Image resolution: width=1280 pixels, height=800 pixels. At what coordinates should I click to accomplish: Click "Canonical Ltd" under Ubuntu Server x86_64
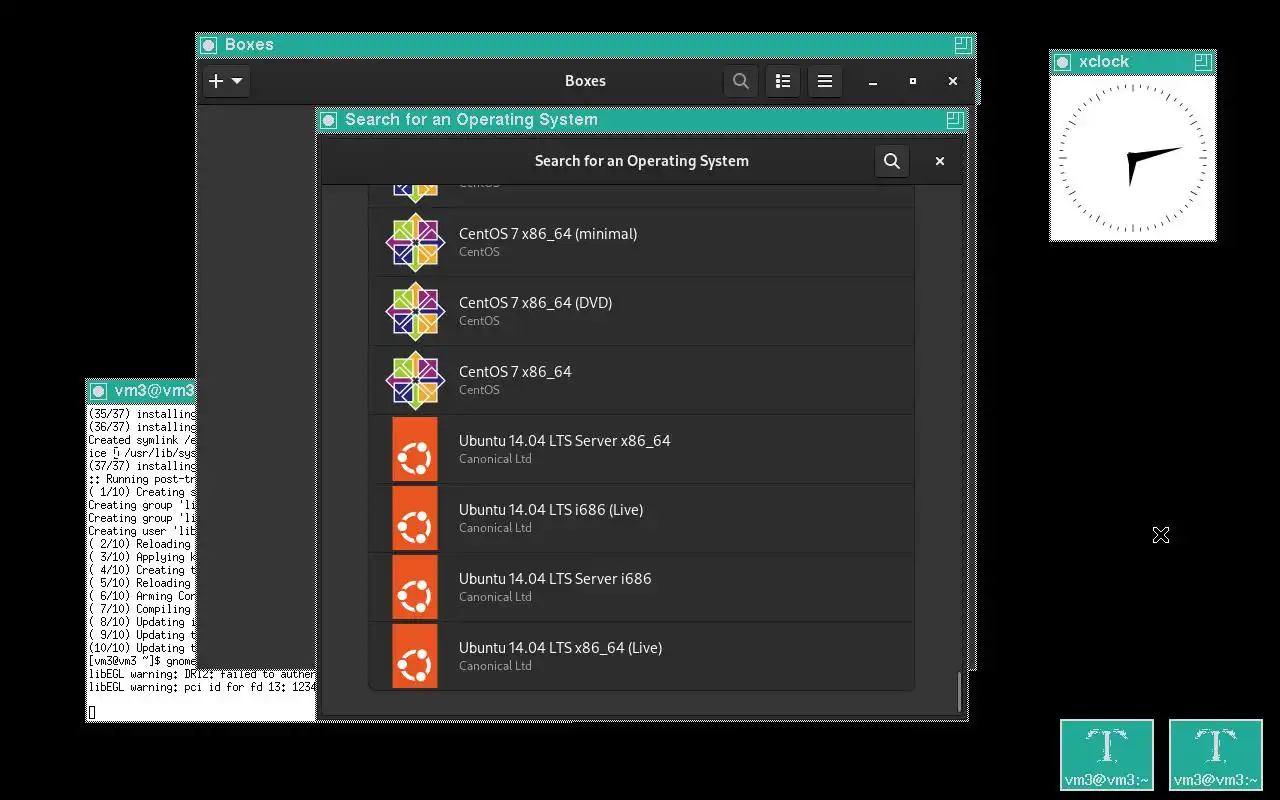click(x=495, y=459)
